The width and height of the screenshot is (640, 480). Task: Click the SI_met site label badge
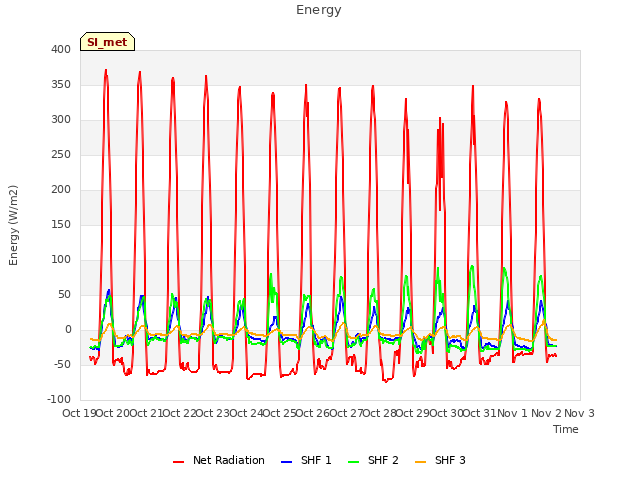(107, 42)
